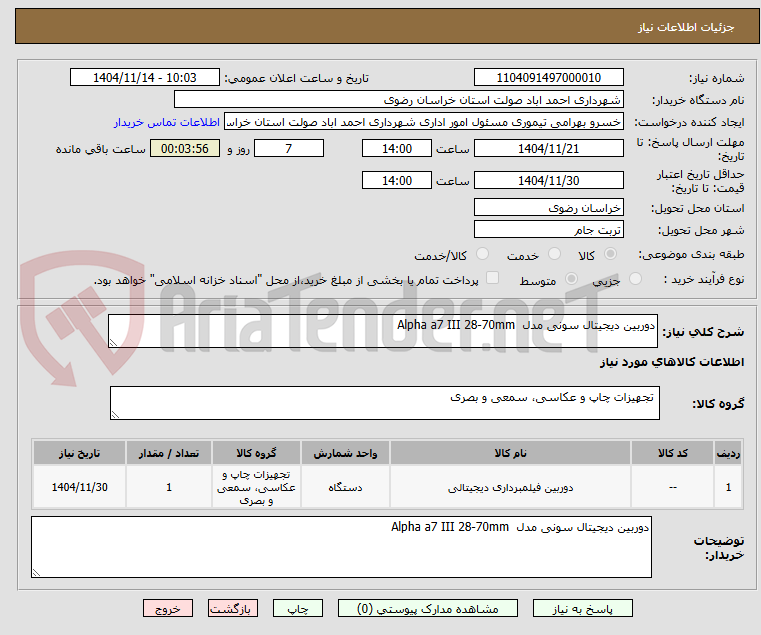Select the جزیی purchase type radio
The width and height of the screenshot is (761, 635).
tap(635, 279)
